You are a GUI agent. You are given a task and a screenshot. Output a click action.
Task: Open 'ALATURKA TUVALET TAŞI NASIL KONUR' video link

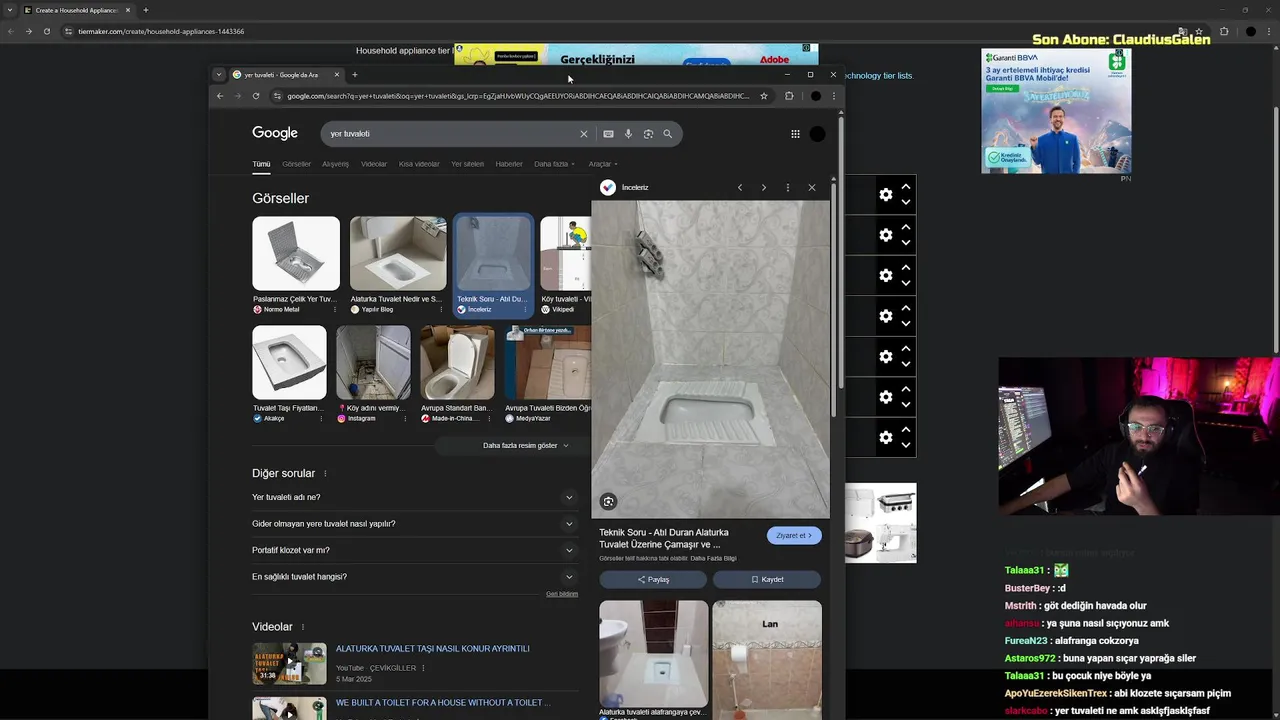[433, 649]
